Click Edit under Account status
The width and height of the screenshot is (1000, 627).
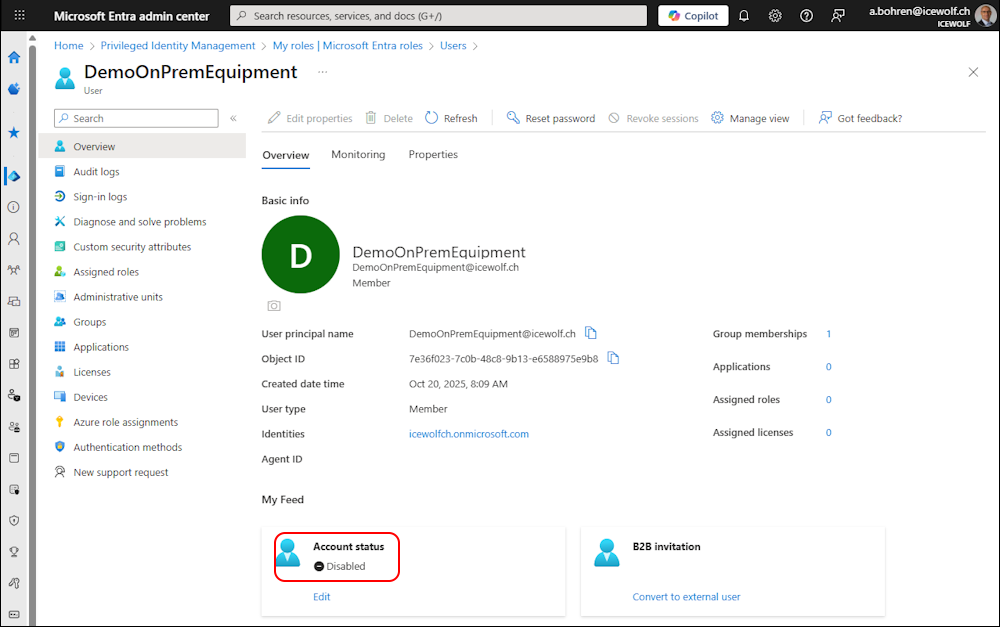[x=321, y=597]
